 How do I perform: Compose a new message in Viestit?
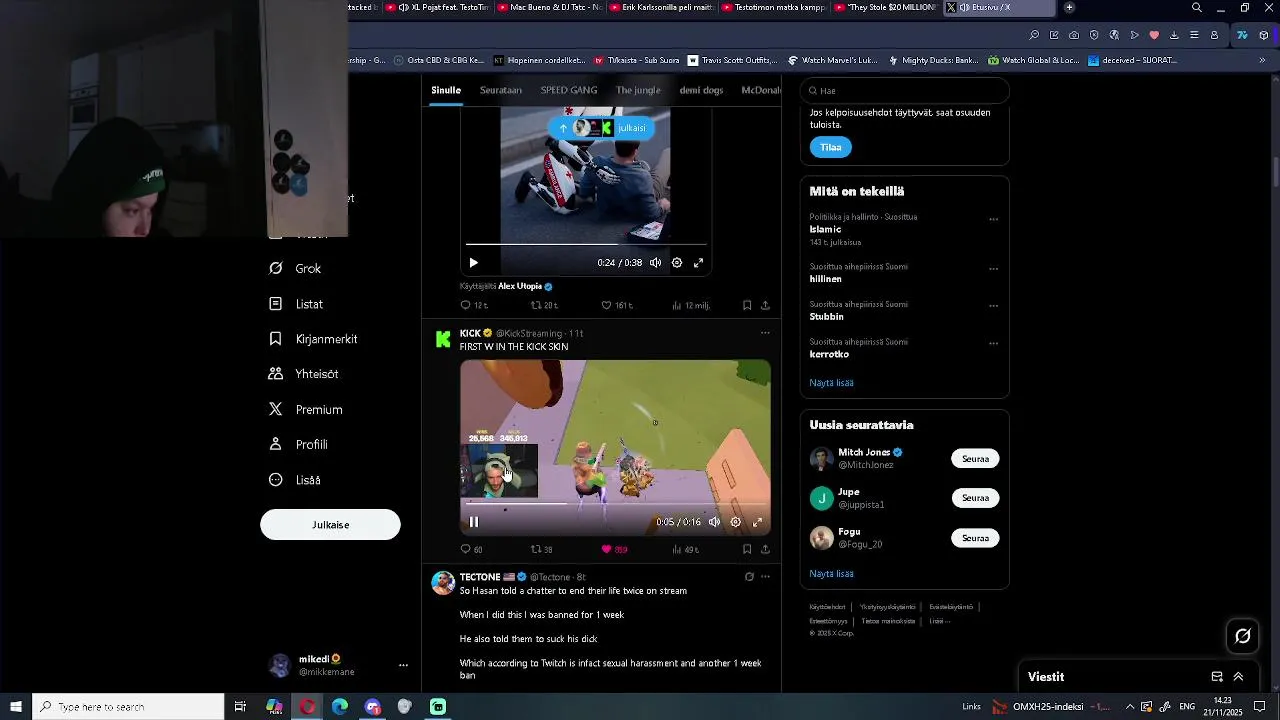(x=1217, y=677)
